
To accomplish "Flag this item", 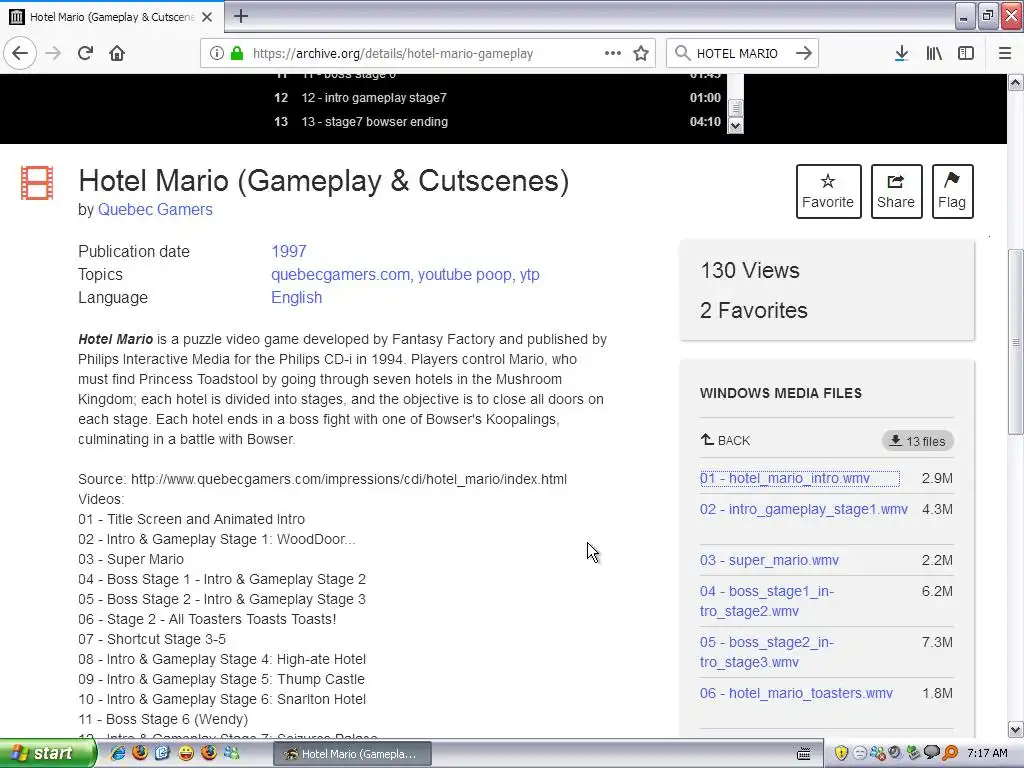I will coord(952,191).
